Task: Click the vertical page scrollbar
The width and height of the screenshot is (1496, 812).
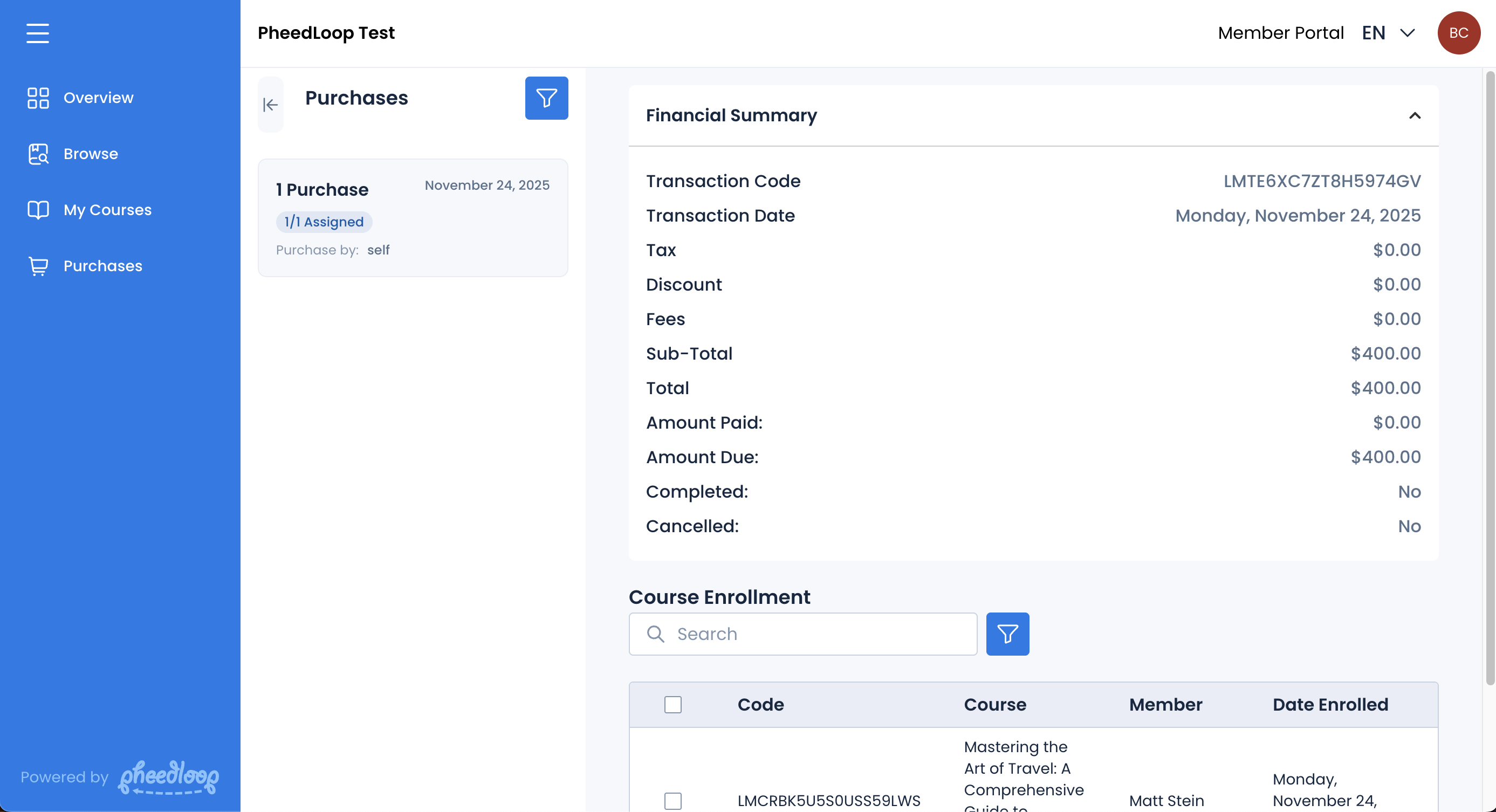Action: (x=1490, y=377)
